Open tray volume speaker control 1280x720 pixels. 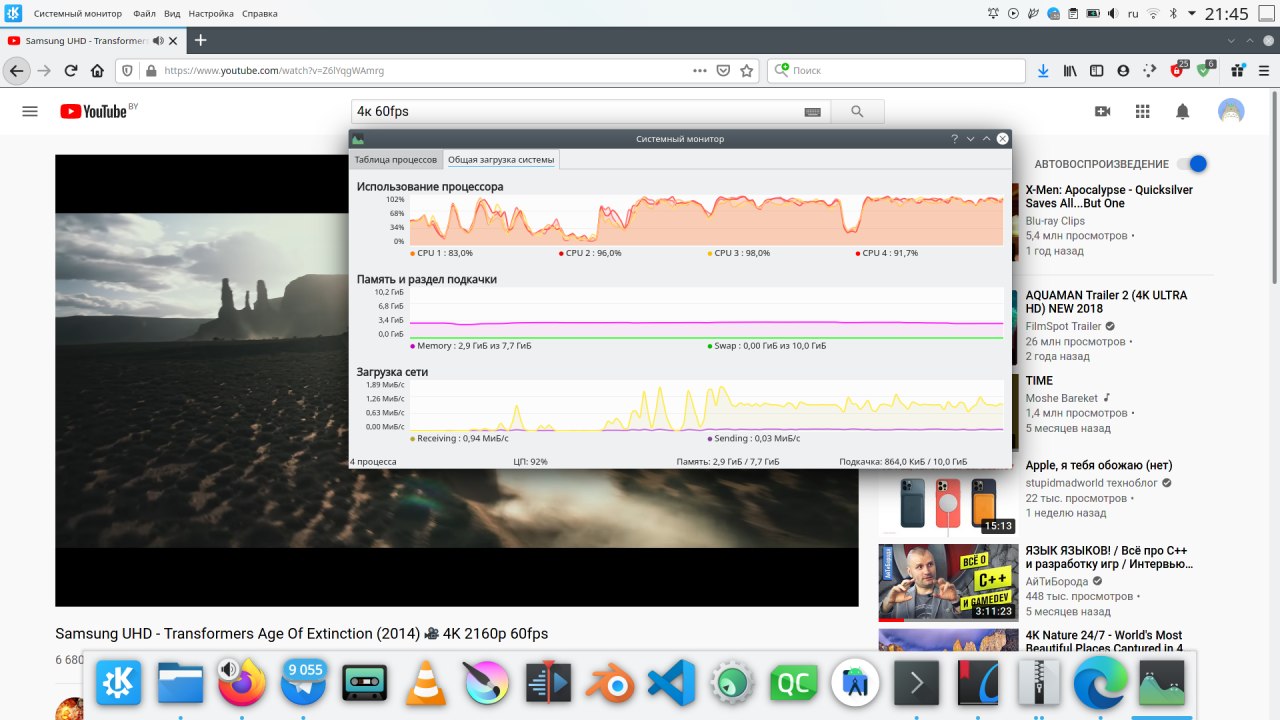1112,14
